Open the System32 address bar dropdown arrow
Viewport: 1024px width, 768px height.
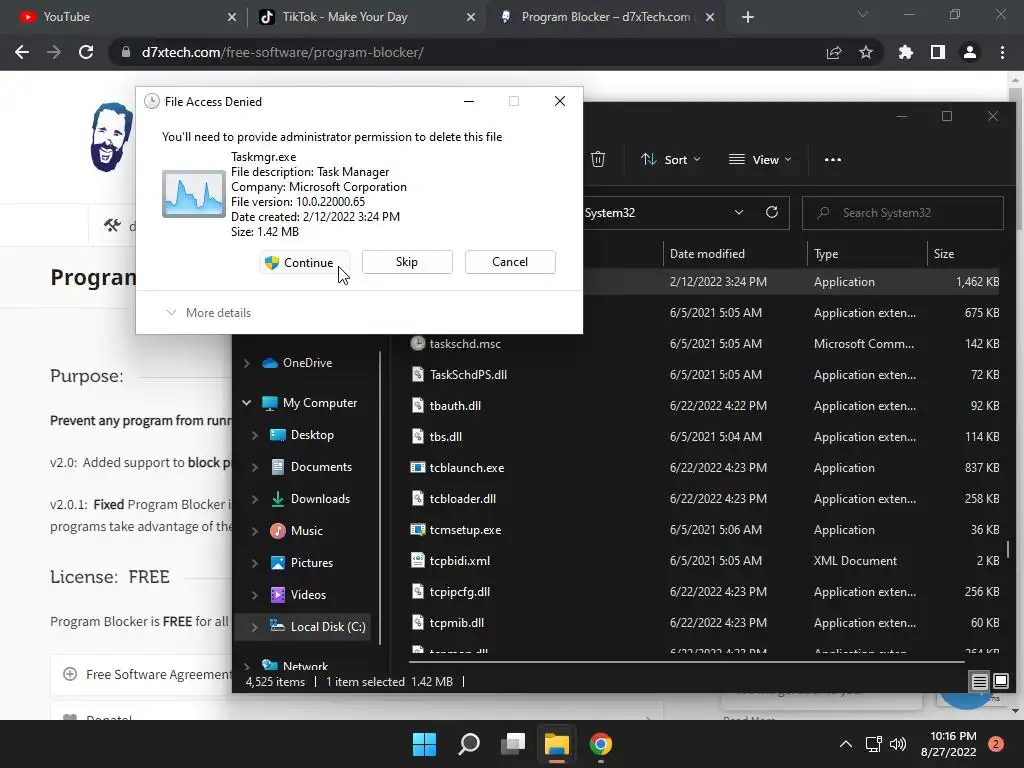[x=739, y=213]
